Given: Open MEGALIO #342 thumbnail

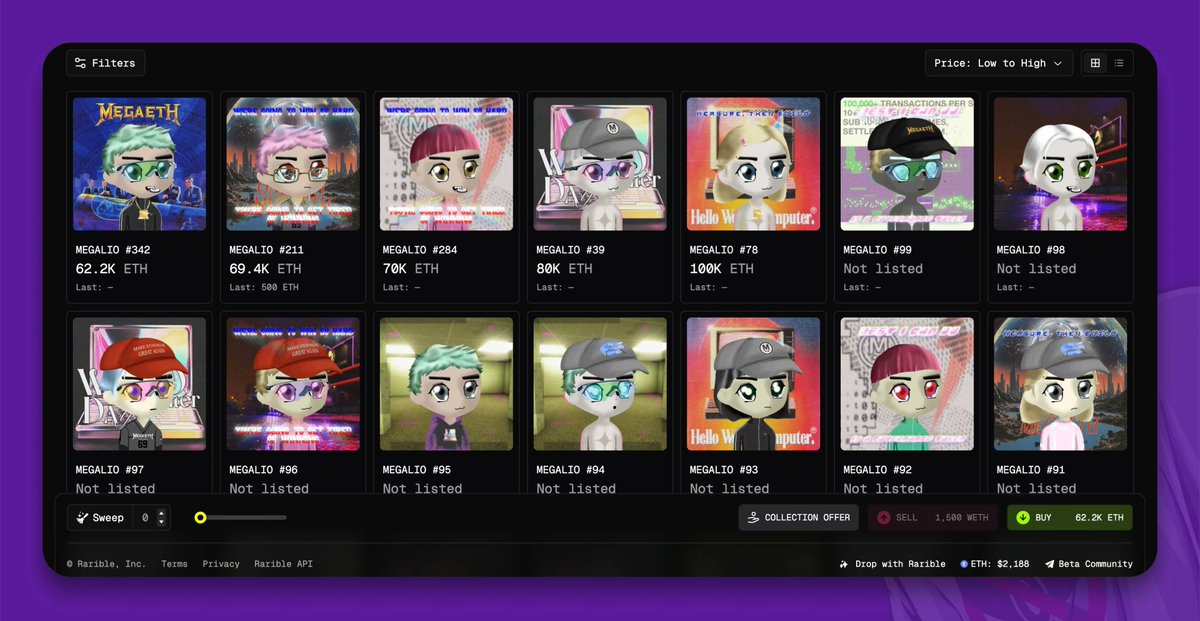Looking at the screenshot, I should pos(140,164).
